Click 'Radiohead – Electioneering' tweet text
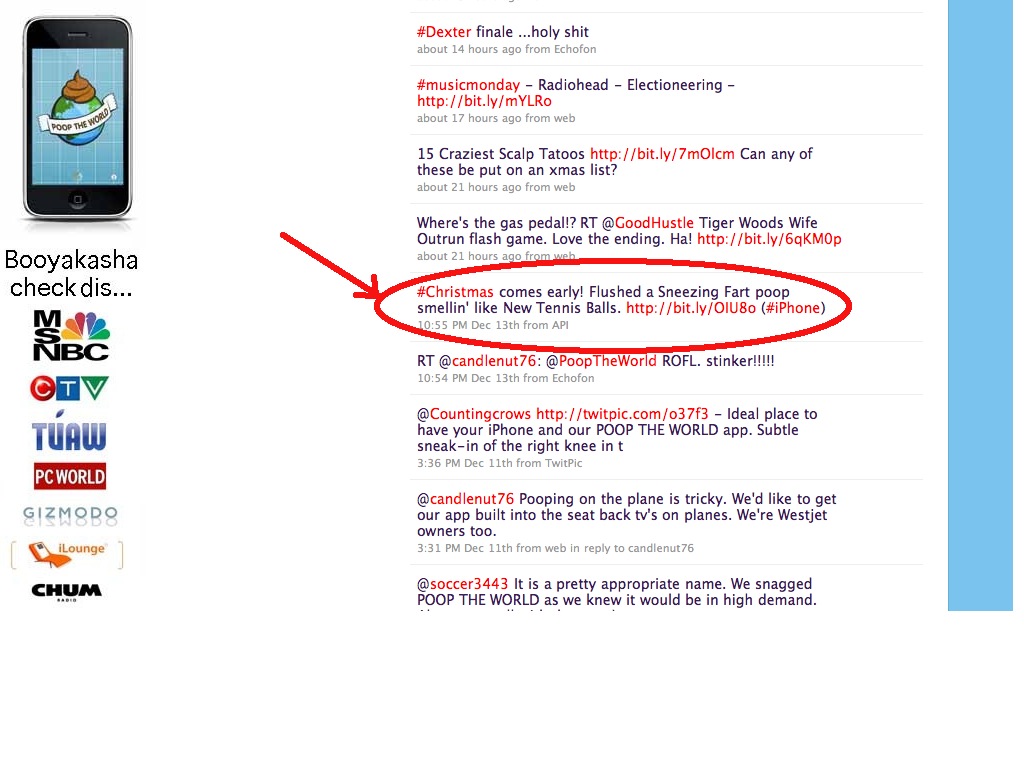 point(630,85)
